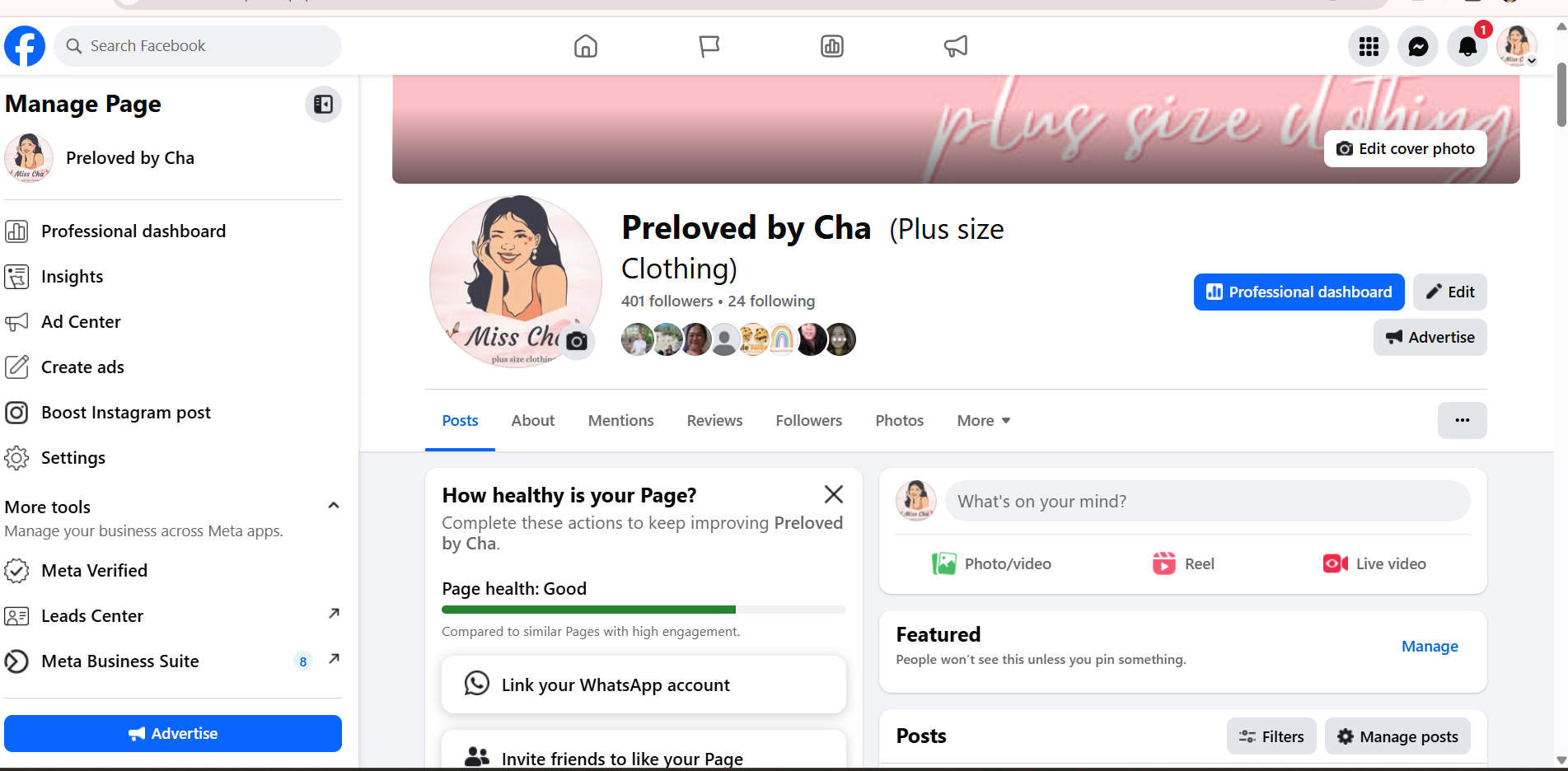Open the account menu on profile avatar

tap(1517, 46)
